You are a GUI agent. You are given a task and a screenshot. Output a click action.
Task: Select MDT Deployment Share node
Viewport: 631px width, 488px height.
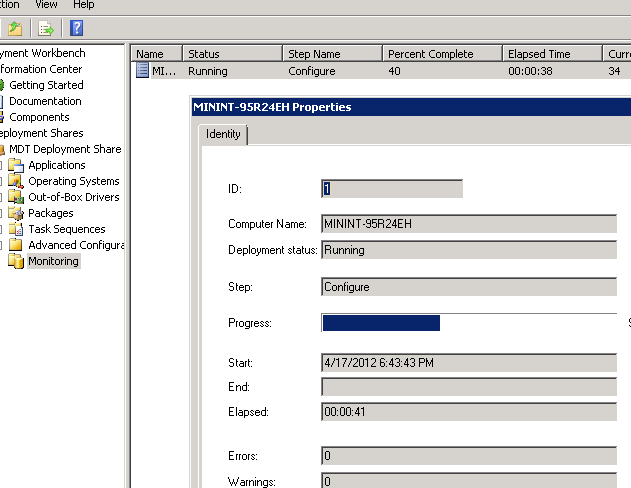[65, 149]
